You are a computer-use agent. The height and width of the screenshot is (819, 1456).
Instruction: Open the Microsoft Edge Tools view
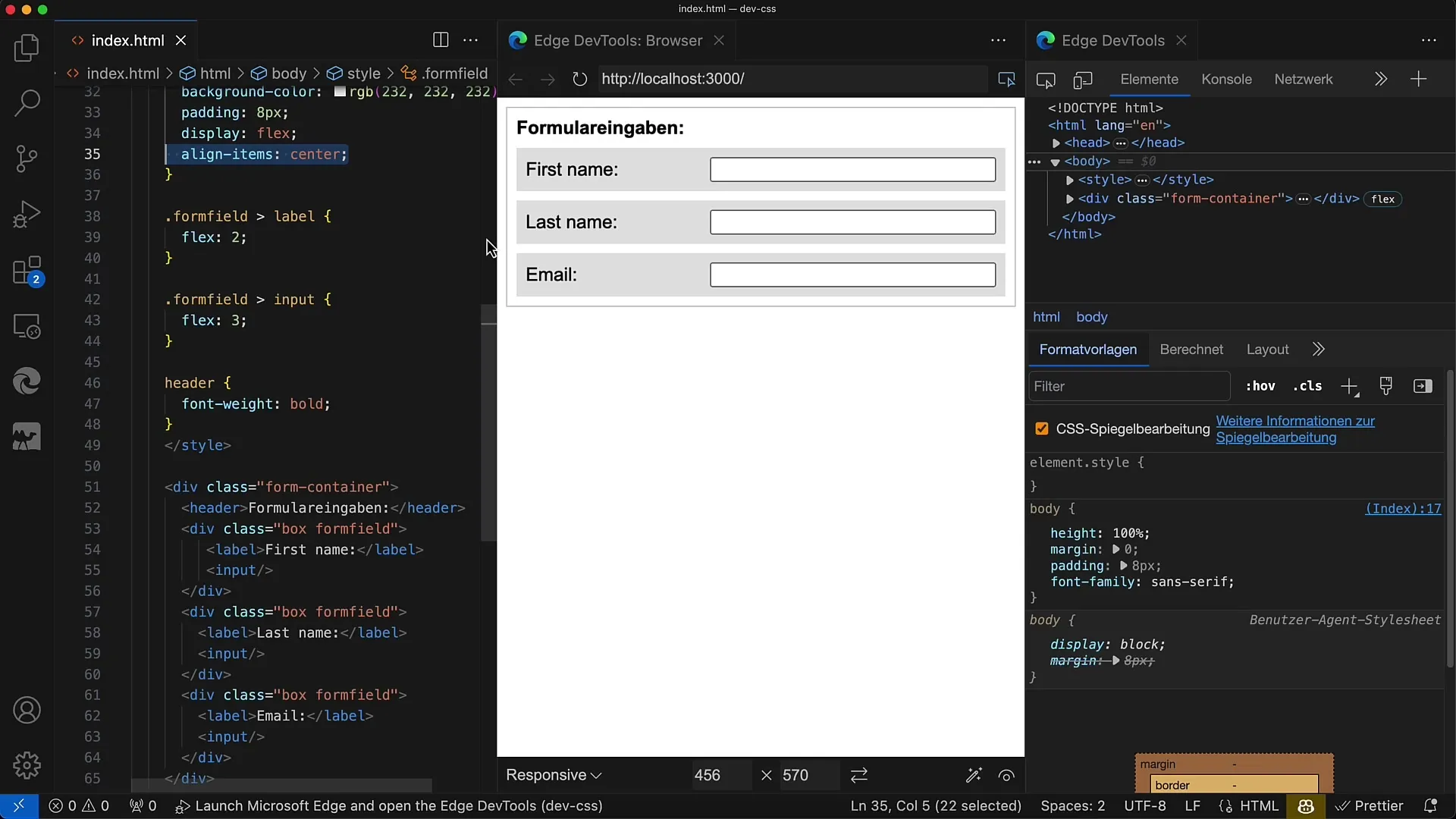27,381
